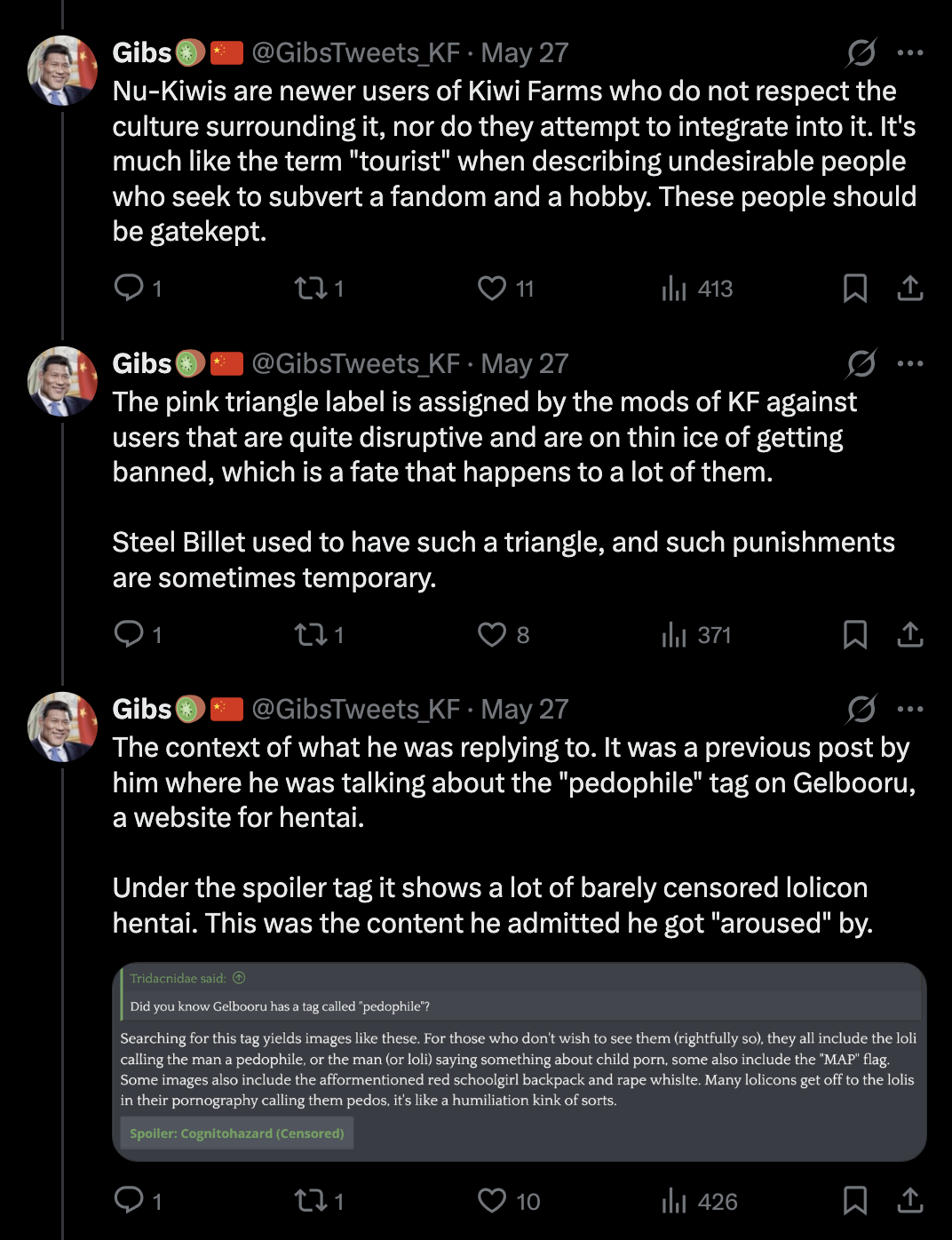Reply to the Nu-Kiwis tweet
Viewport: 952px width, 1240px height.
click(x=130, y=288)
